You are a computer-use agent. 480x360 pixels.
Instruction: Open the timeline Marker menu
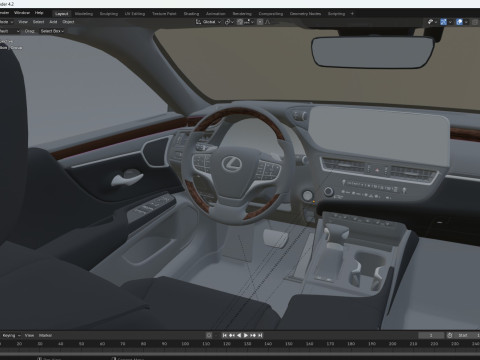[x=45, y=335]
